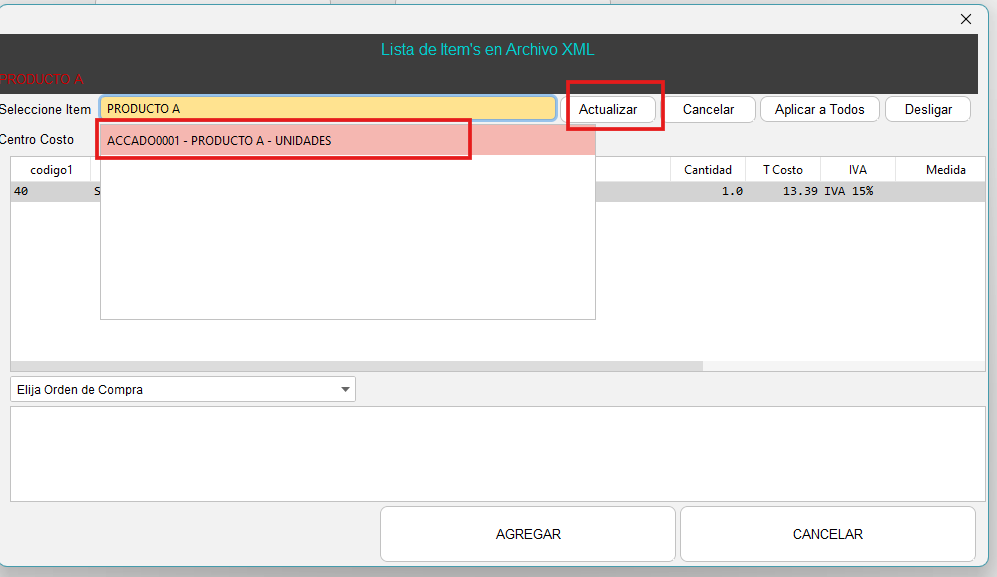Click the Medida column header
Image resolution: width=997 pixels, height=577 pixels.
coord(944,170)
